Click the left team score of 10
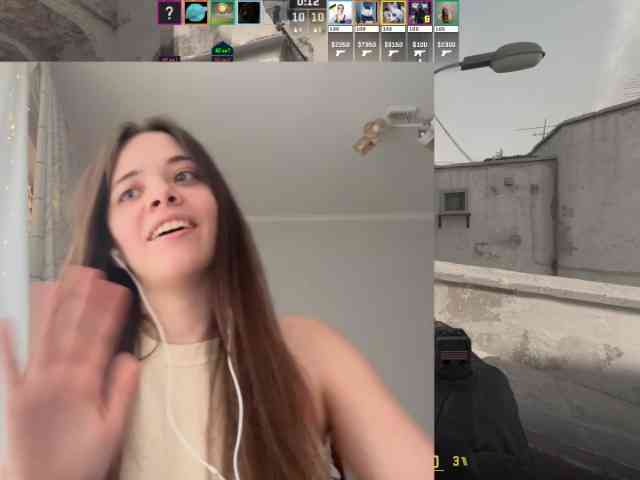 [298, 17]
